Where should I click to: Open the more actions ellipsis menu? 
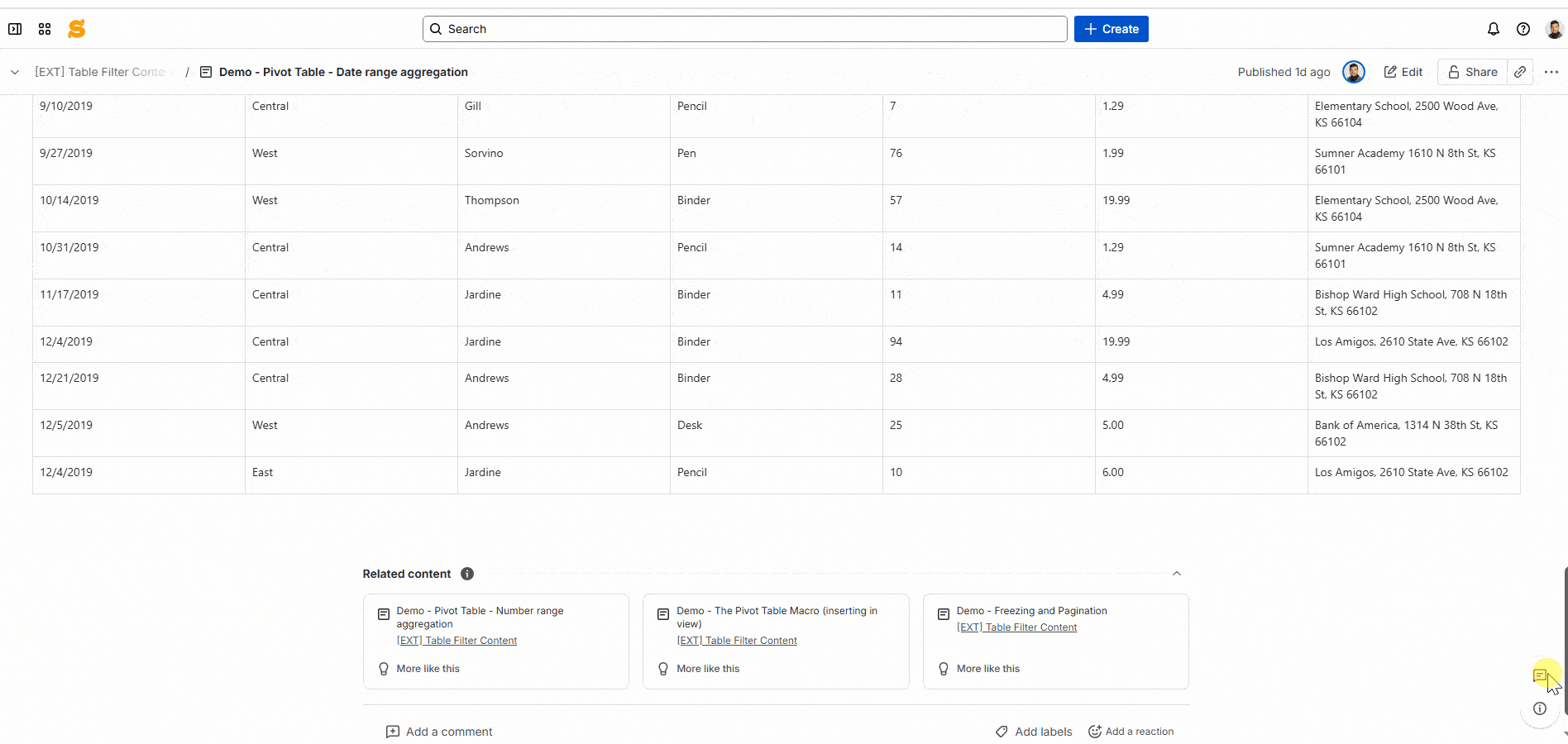[x=1551, y=72]
